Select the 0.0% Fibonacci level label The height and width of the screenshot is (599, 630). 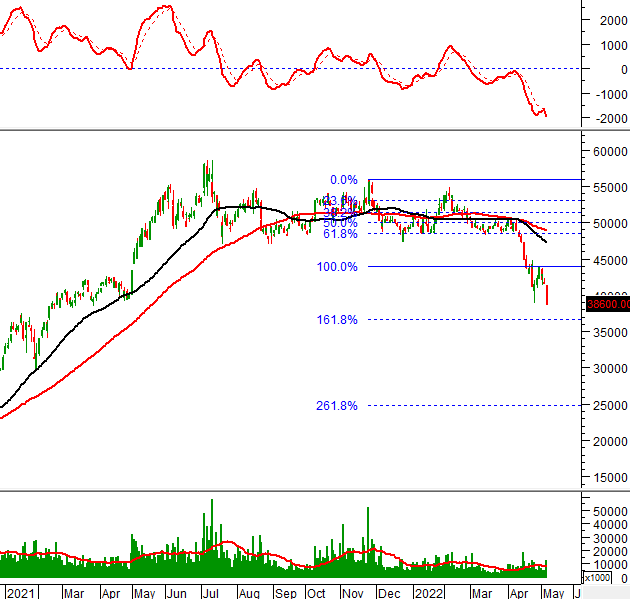click(x=343, y=180)
